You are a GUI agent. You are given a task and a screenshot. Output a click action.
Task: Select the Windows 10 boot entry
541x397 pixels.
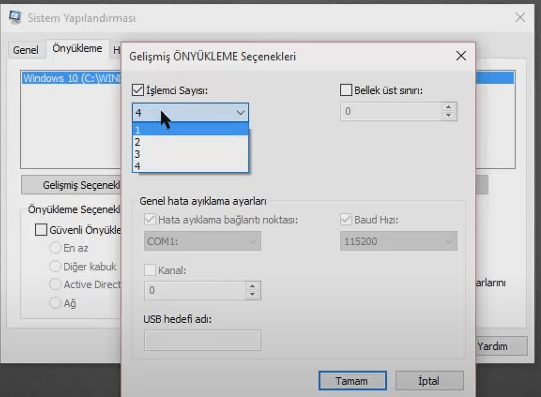[x=72, y=78]
